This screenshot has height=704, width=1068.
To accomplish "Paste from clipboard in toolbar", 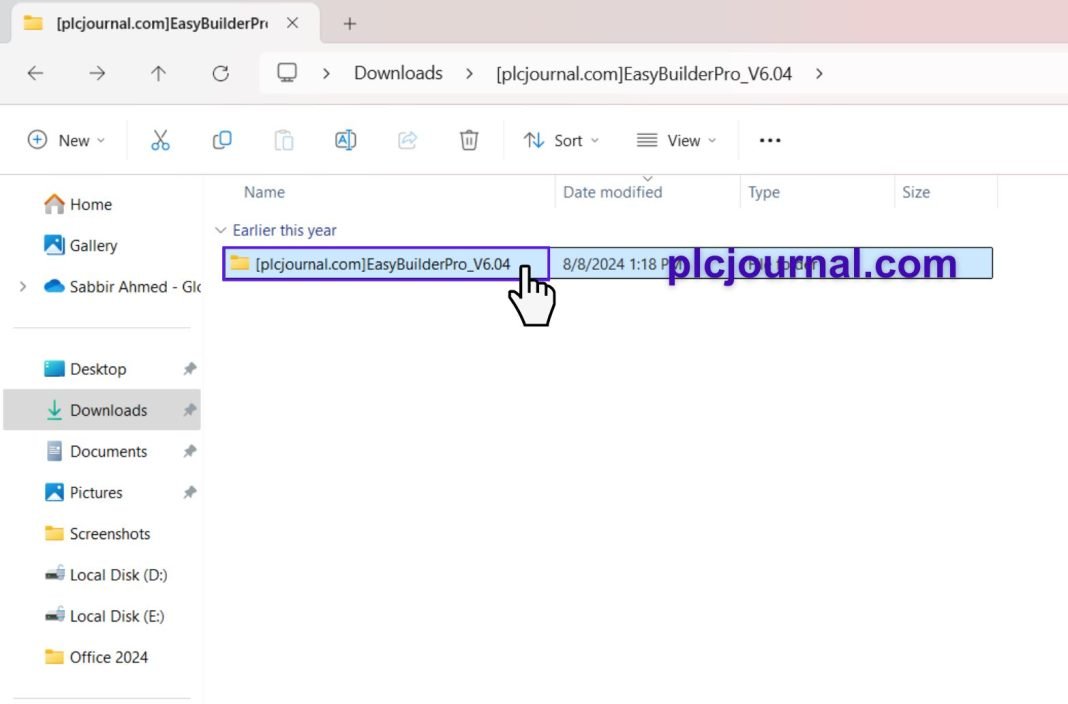I will tap(284, 140).
